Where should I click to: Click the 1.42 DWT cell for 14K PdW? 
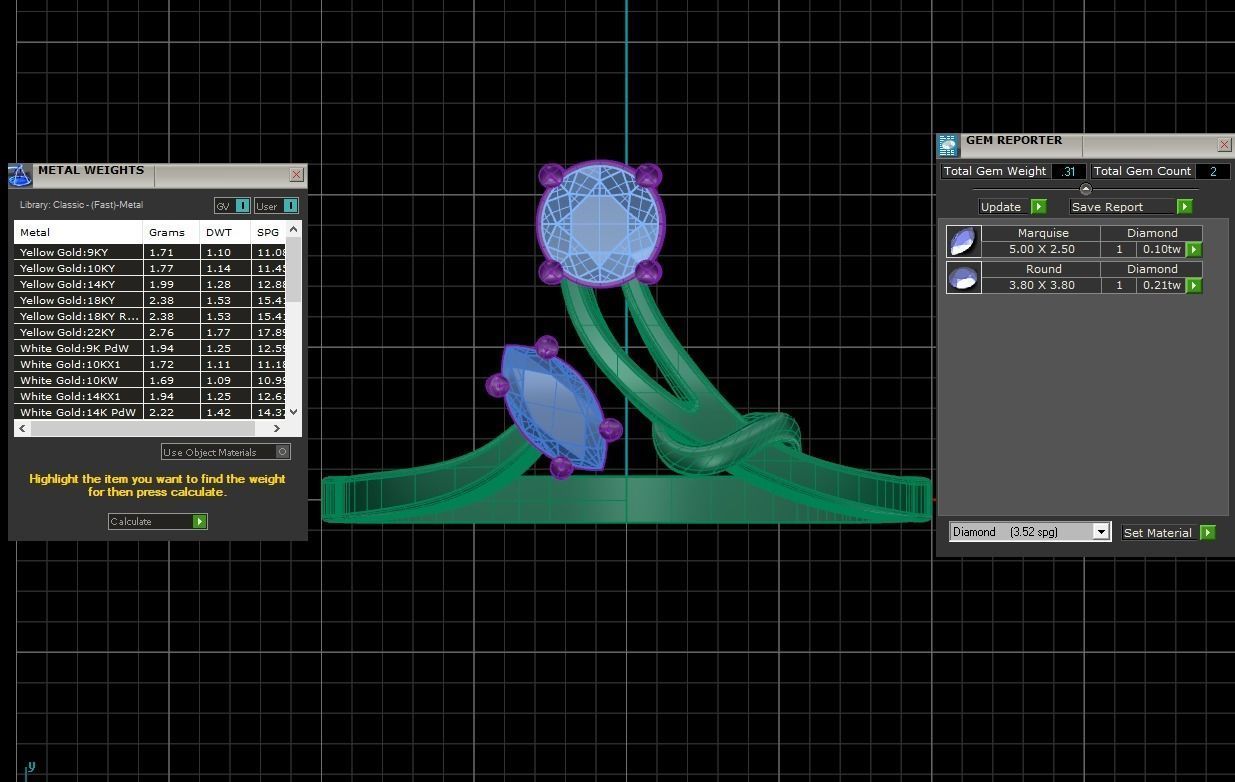(x=225, y=412)
